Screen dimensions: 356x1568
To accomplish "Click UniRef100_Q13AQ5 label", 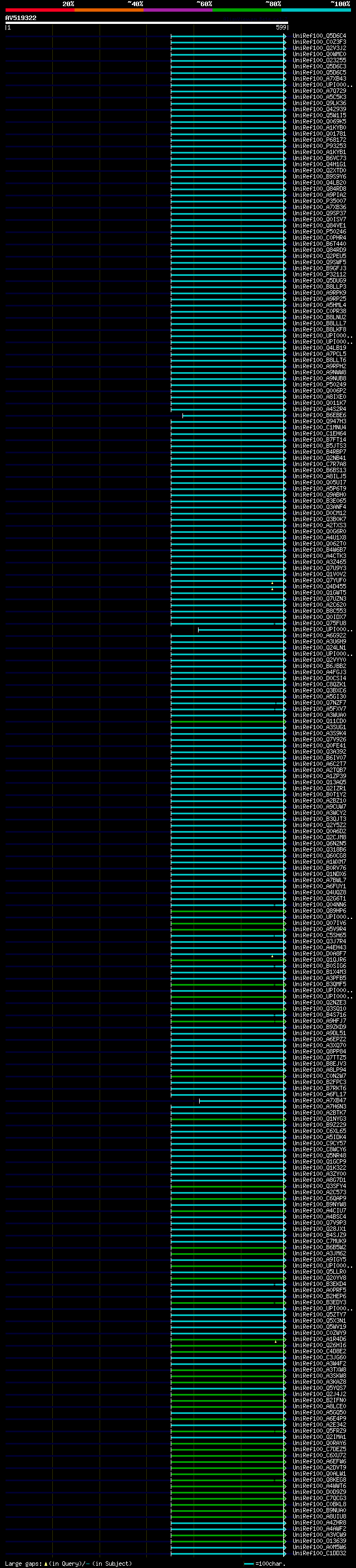I will click(319, 782).
